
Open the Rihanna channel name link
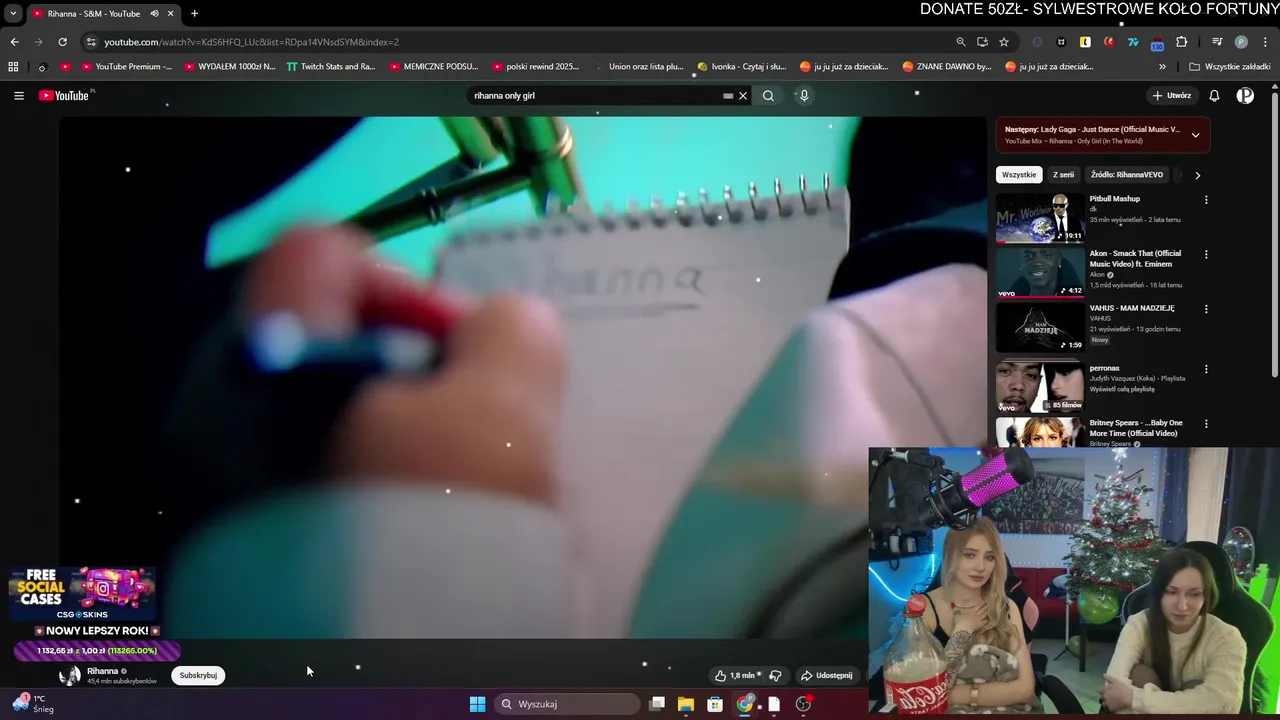pos(103,671)
